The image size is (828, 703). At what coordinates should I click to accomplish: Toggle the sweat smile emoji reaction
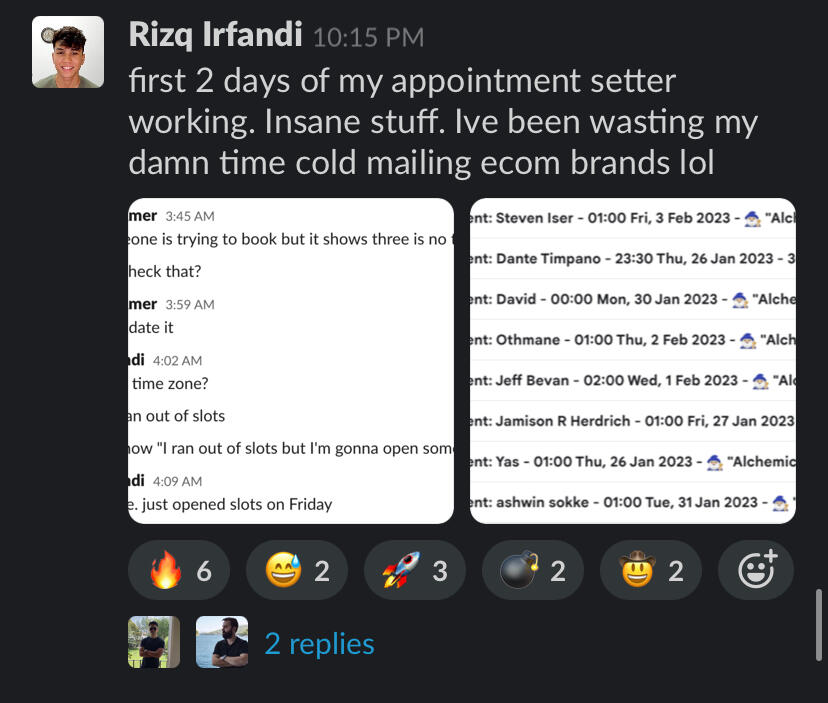click(x=297, y=571)
